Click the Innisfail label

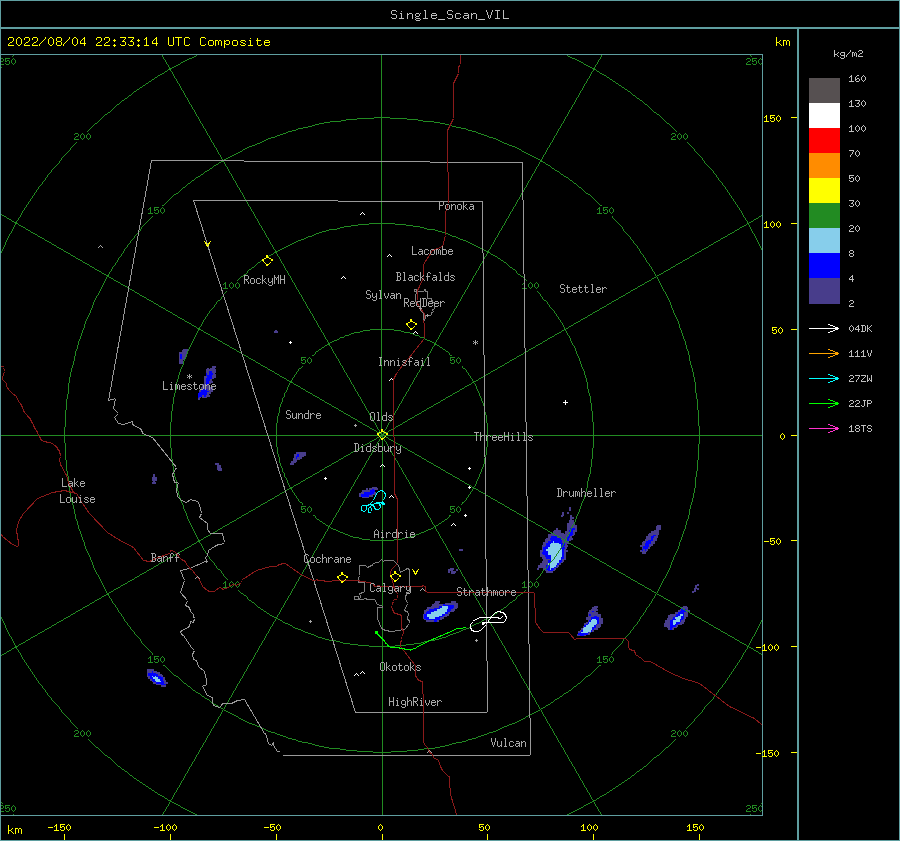404,362
